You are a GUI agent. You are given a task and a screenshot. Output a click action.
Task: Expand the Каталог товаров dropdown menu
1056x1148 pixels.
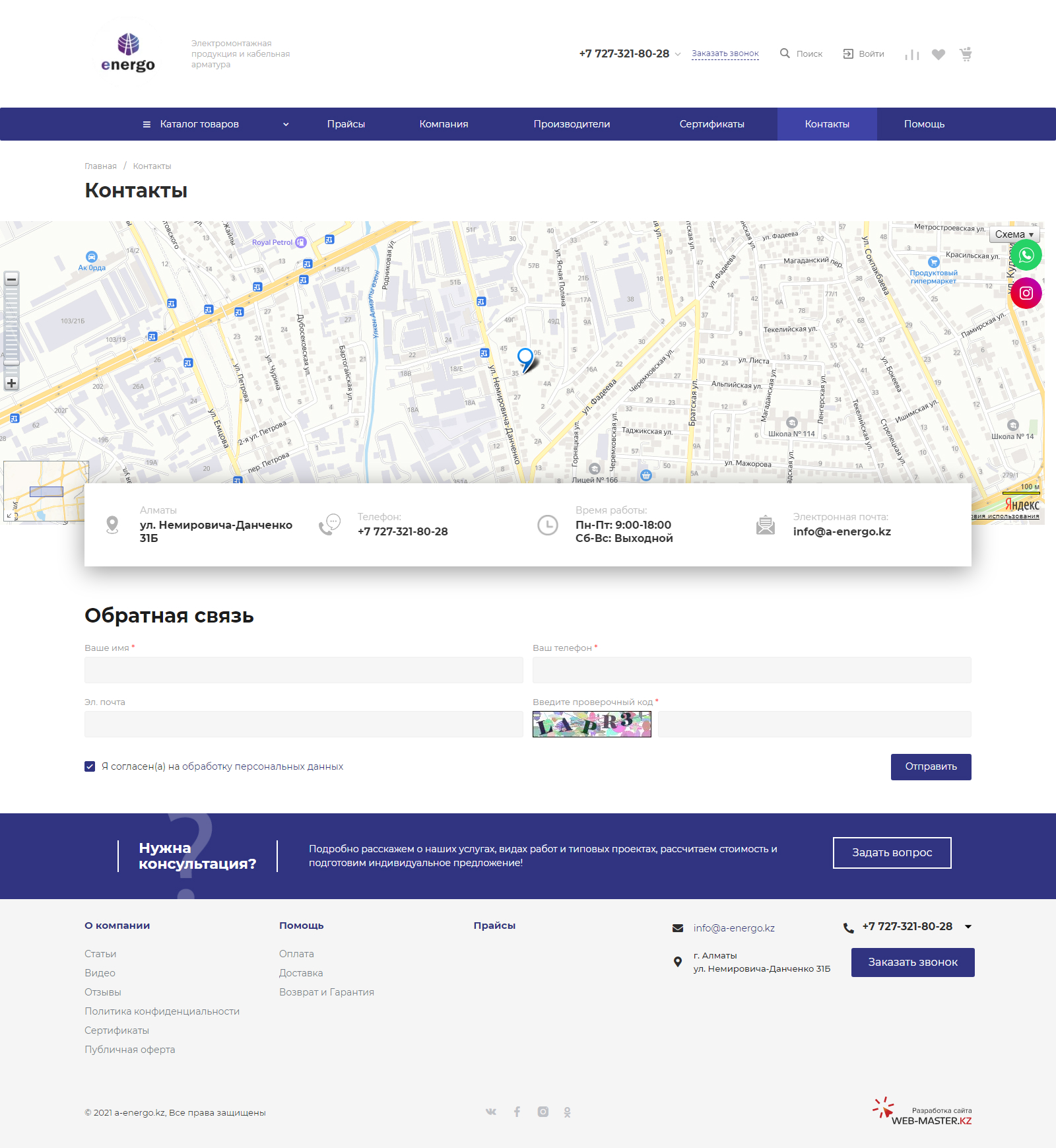point(216,124)
